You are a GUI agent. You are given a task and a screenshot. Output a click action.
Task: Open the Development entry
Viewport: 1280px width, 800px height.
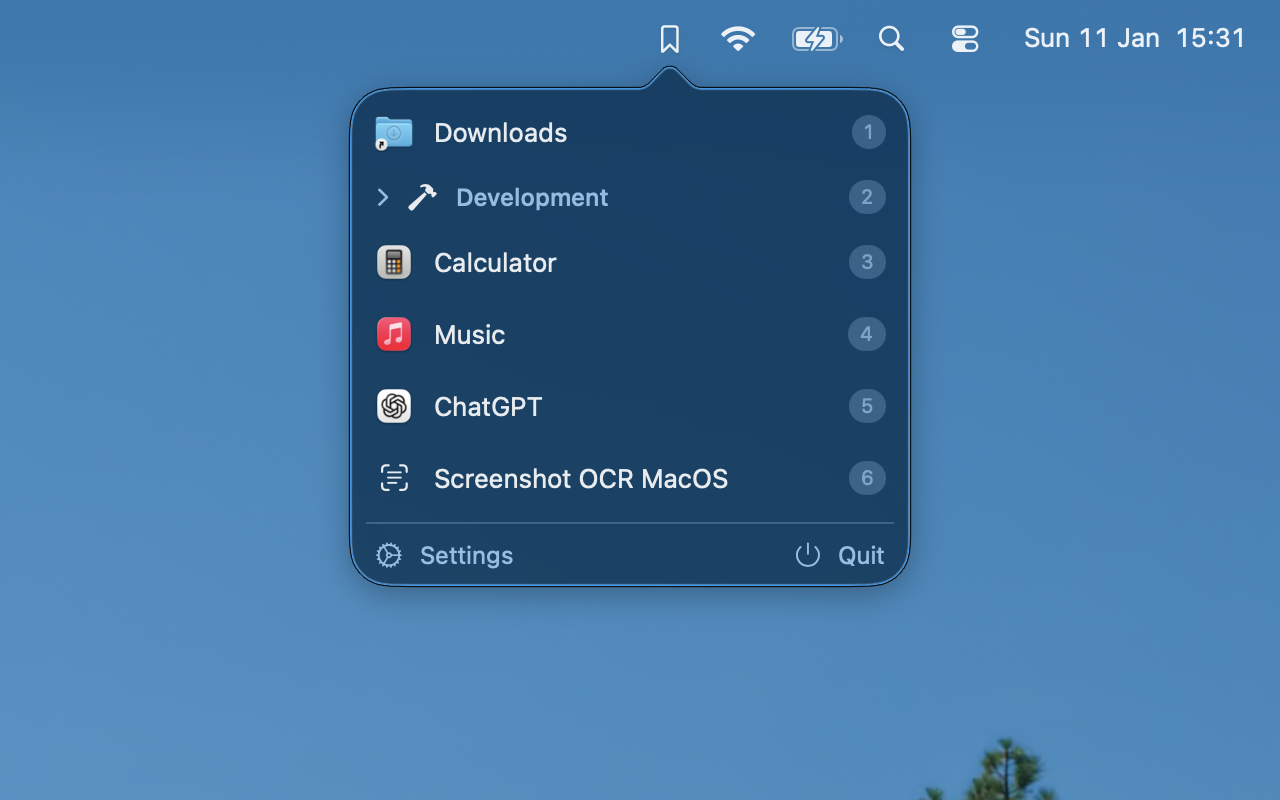531,197
